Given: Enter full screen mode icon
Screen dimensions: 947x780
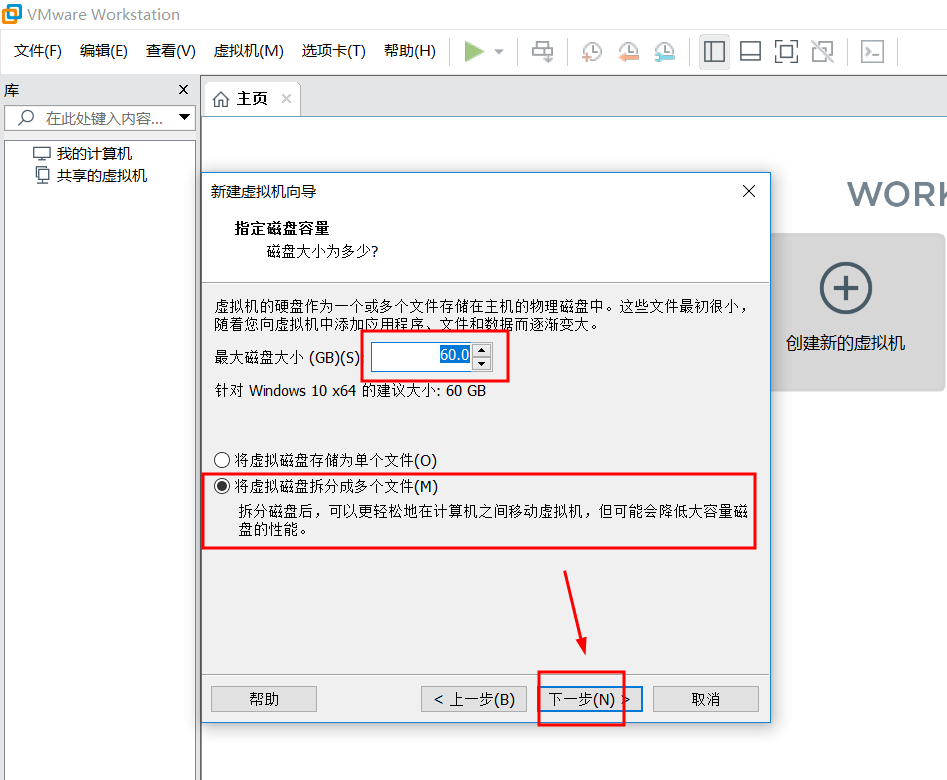Looking at the screenshot, I should point(786,51).
